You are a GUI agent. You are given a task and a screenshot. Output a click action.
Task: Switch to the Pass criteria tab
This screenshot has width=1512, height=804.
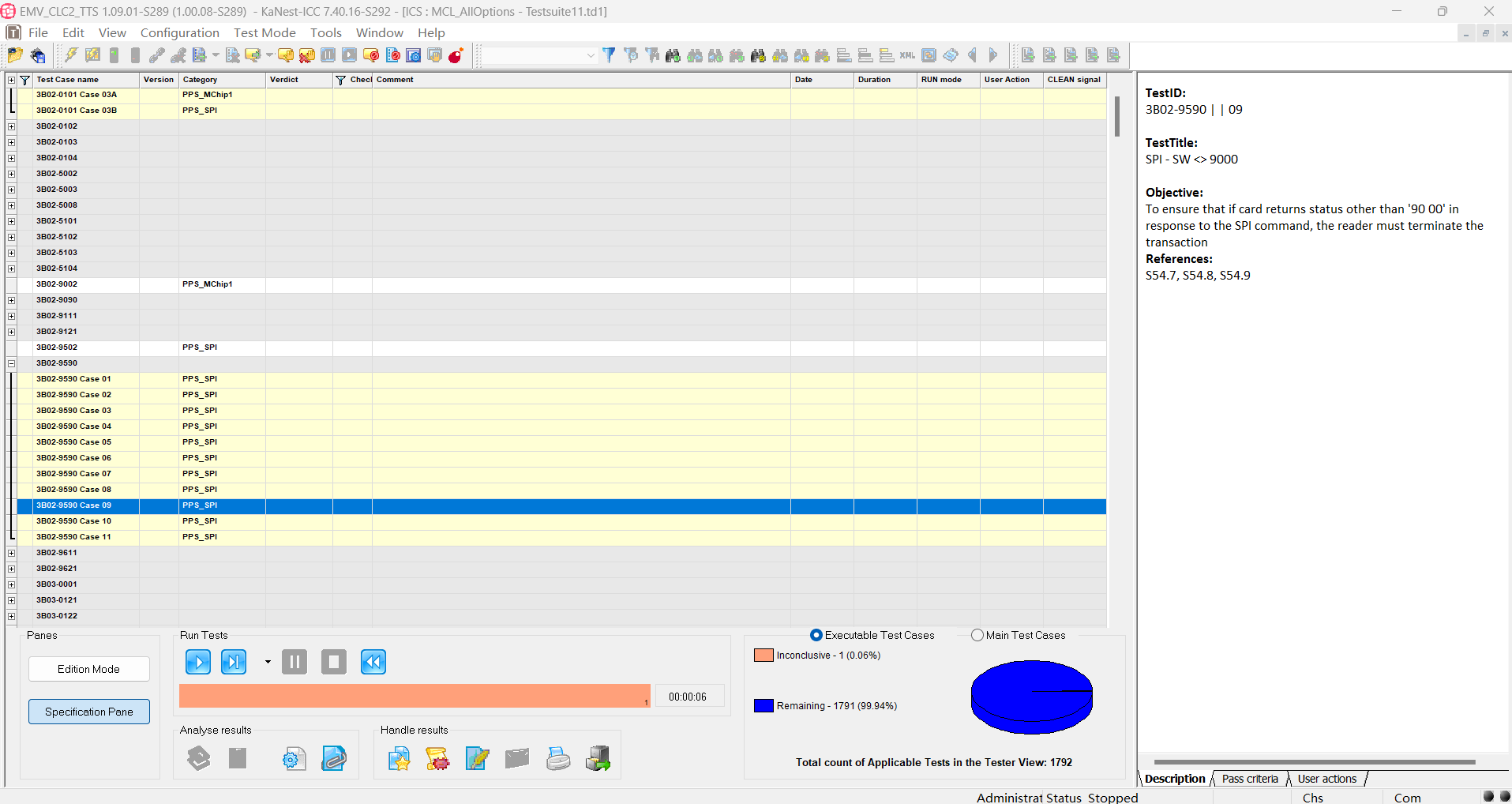(x=1250, y=779)
